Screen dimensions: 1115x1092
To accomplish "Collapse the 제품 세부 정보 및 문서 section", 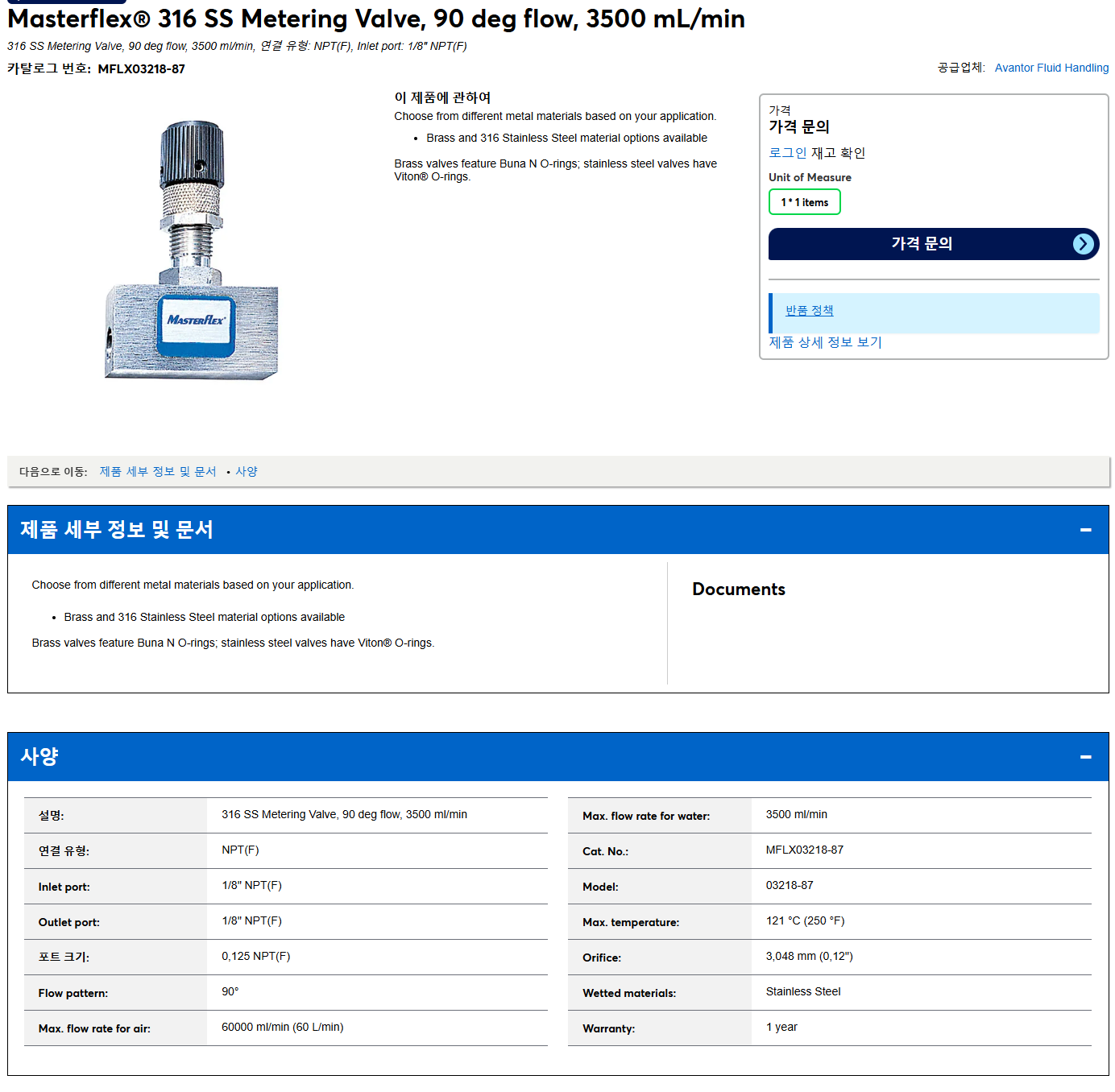I will tap(1085, 530).
